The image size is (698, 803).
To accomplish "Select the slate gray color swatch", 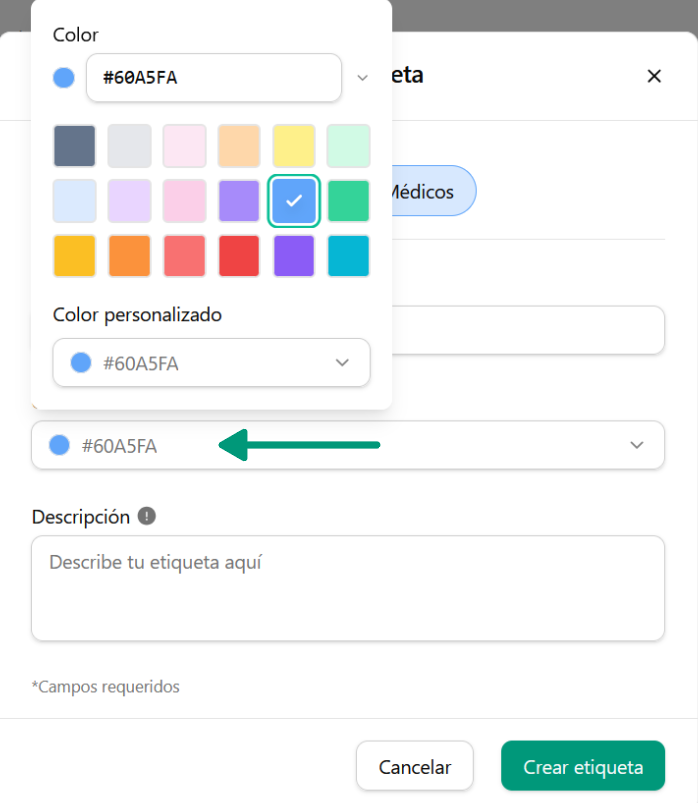I will pos(75,146).
